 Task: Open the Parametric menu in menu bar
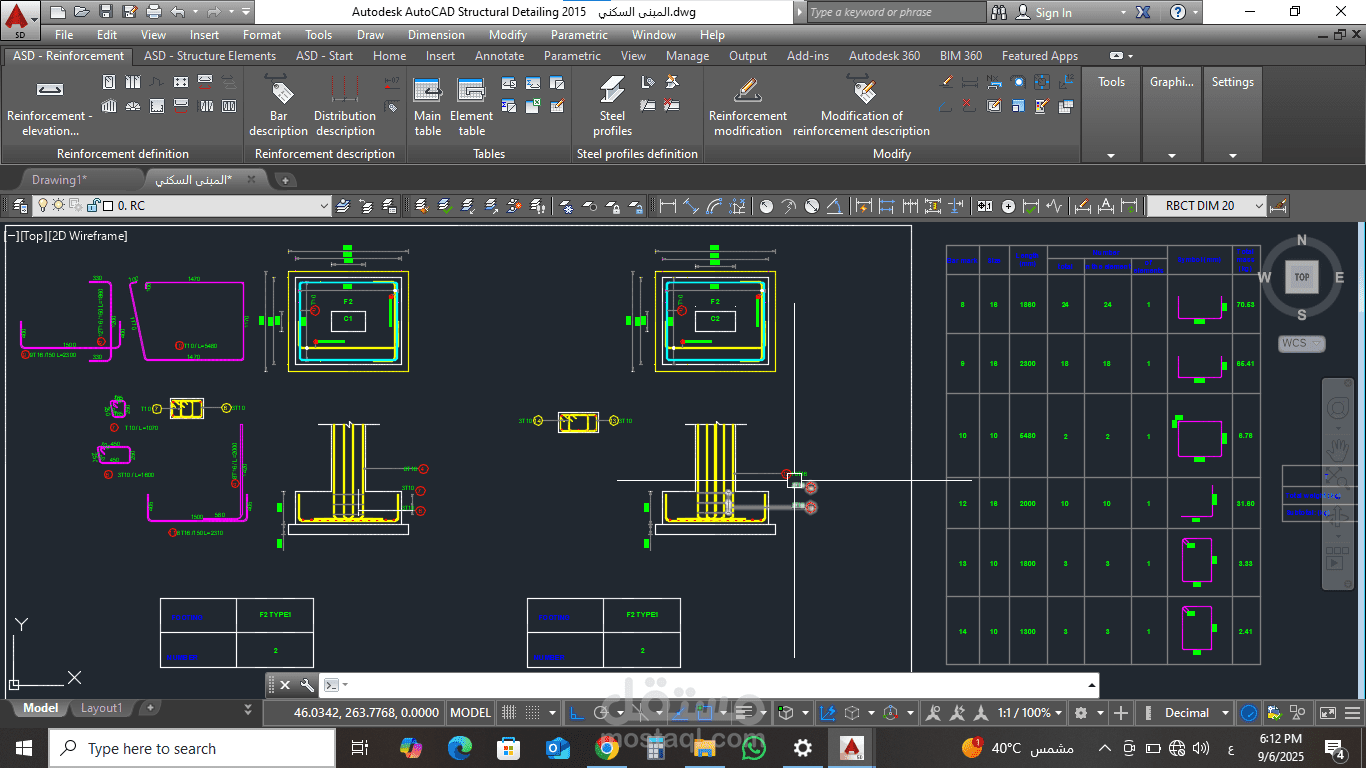pos(579,35)
